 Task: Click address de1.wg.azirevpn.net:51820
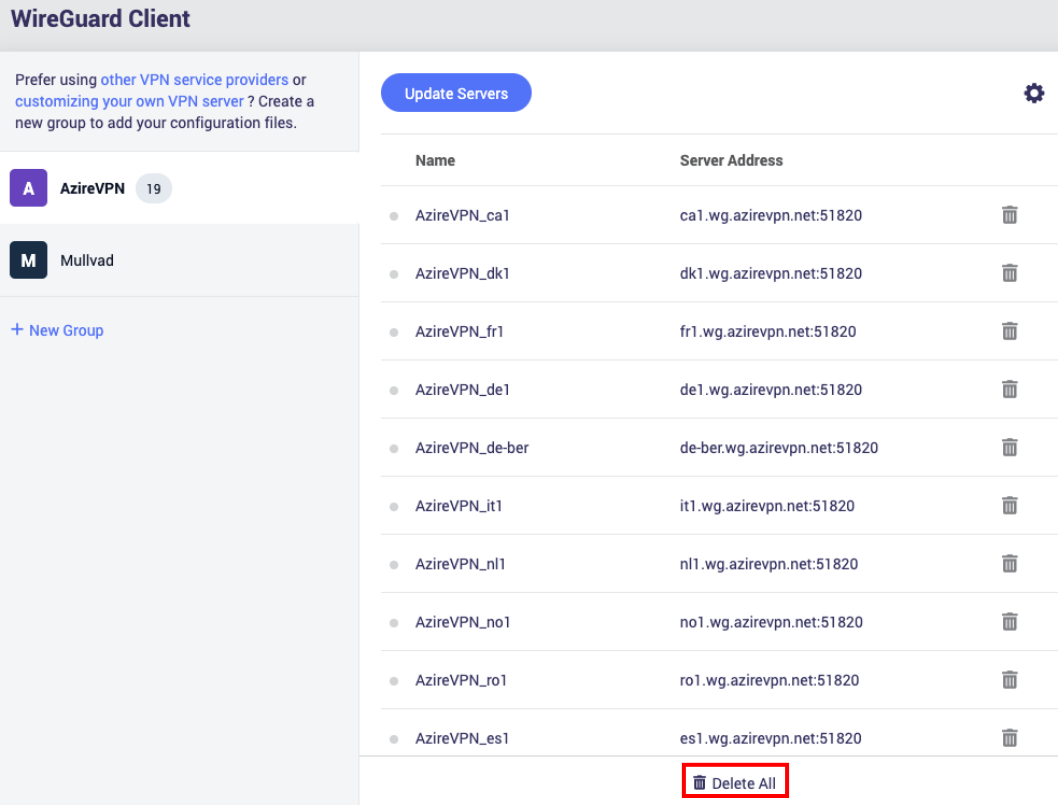coord(771,390)
